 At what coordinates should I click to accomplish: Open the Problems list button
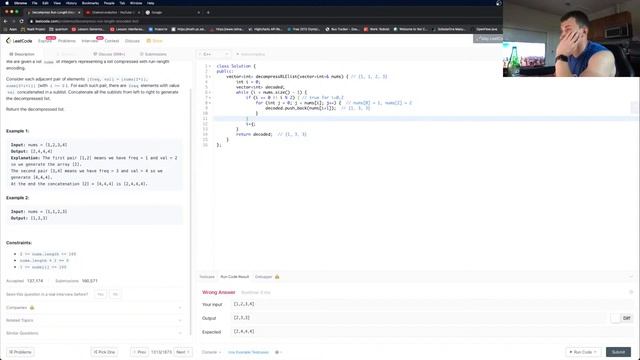pos(20,352)
